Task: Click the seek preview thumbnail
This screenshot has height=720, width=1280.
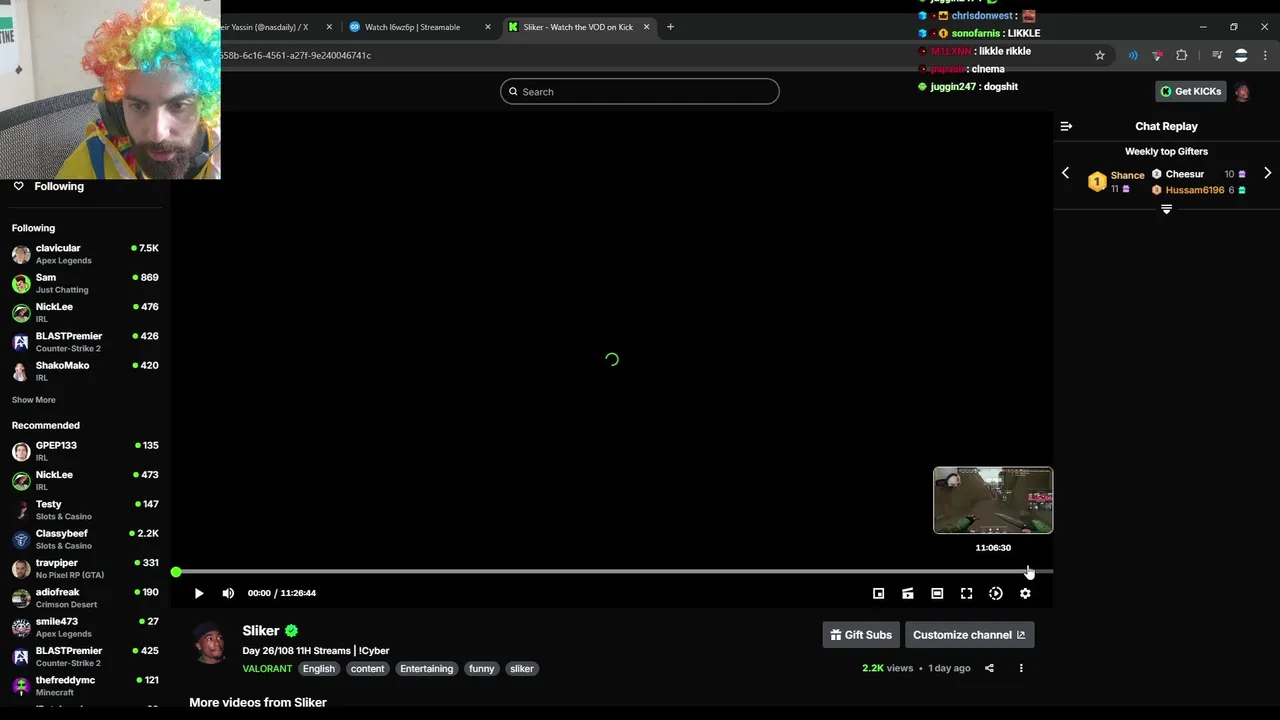Action: 993,500
